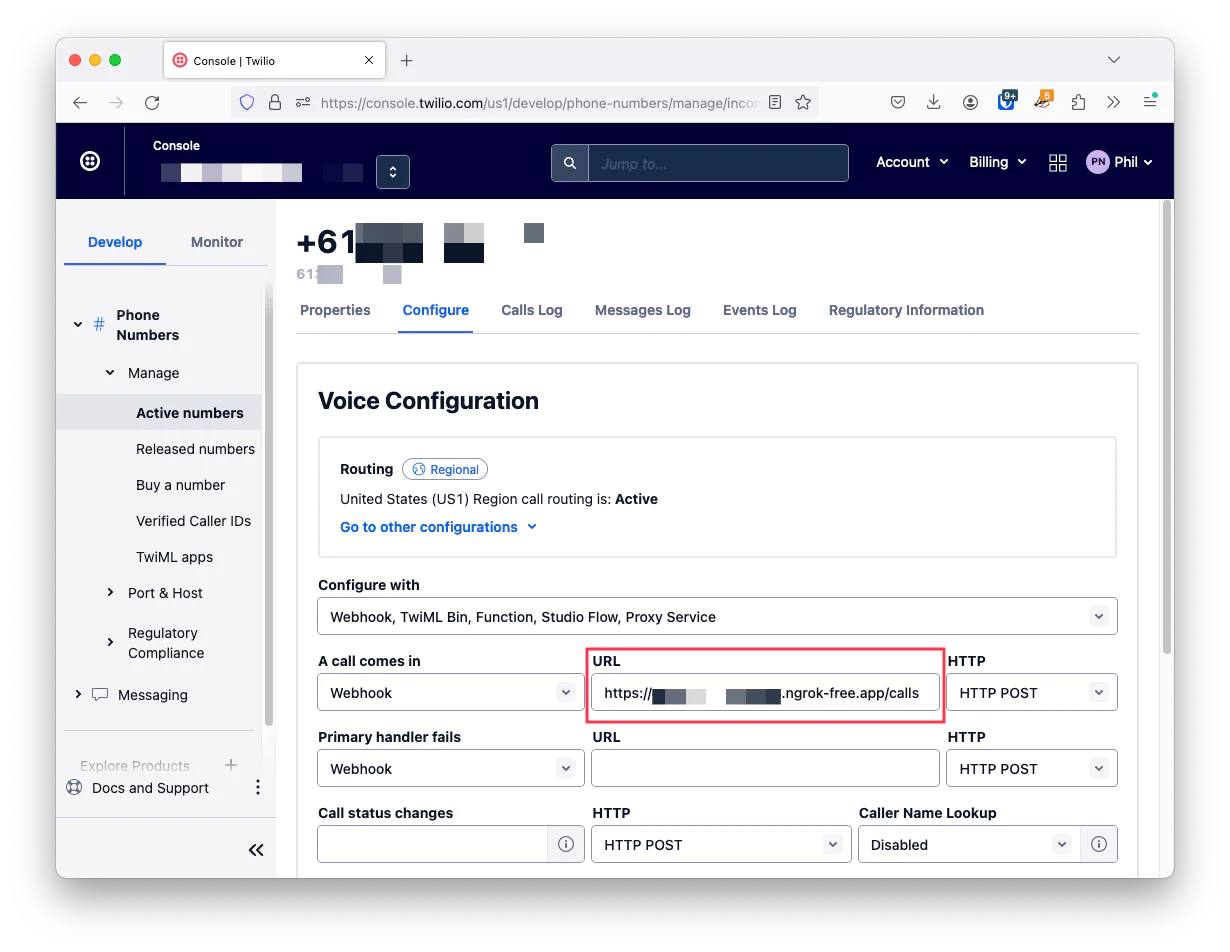Collapse Phone Numbers section
Screen dimensions: 1230x952
[78, 324]
